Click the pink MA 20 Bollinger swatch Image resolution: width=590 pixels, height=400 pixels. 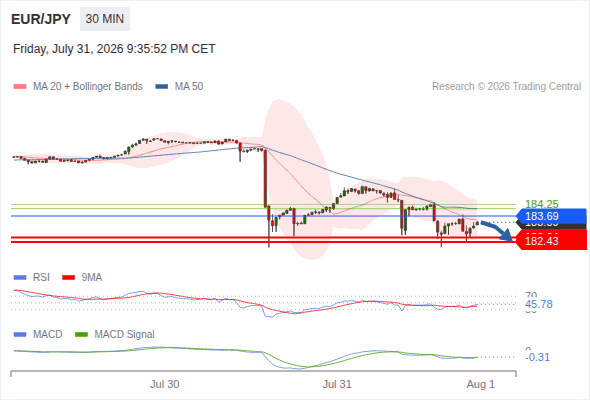tap(20, 87)
